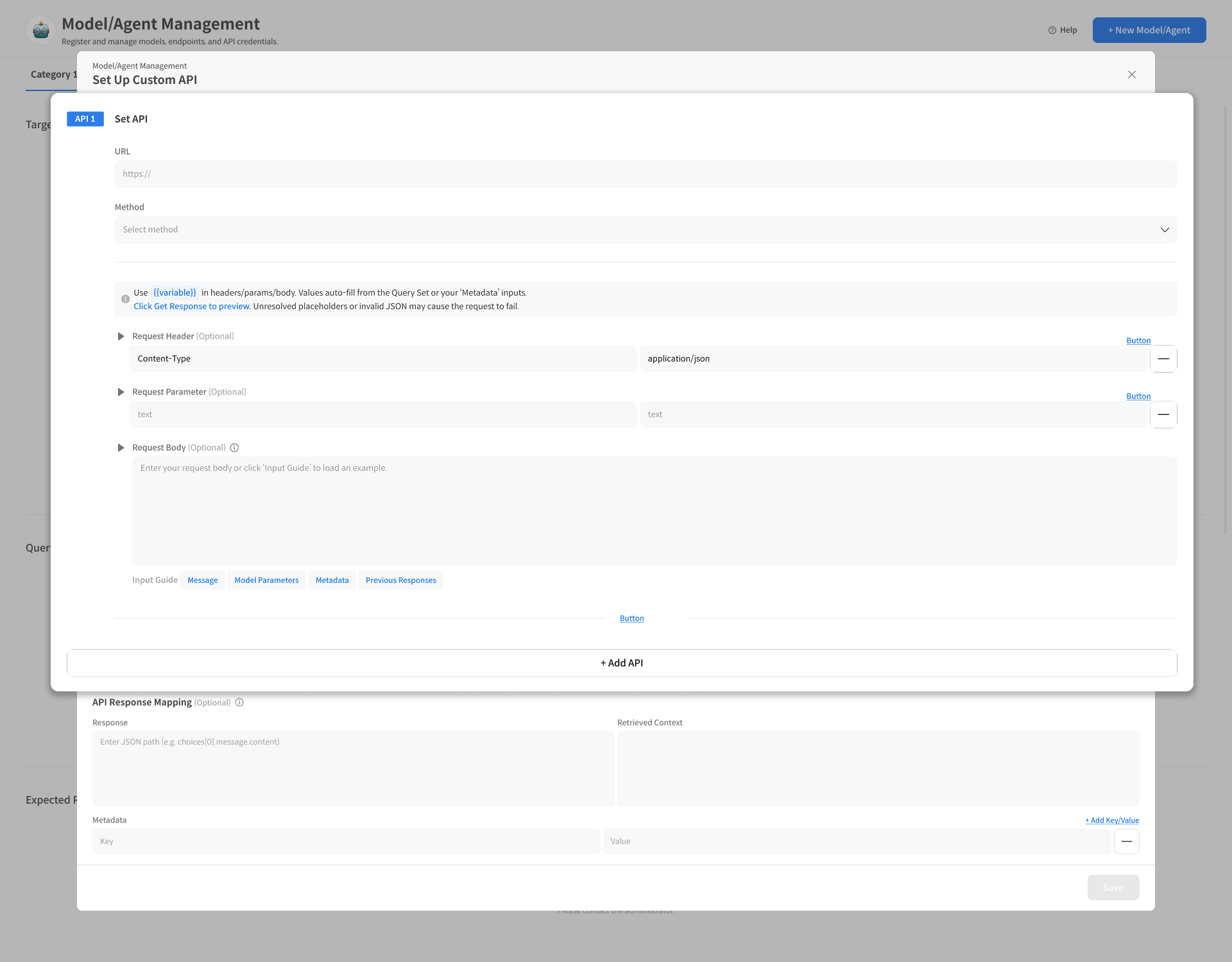The width and height of the screenshot is (1232, 962).
Task: Collapse the Request Parameter section
Action: pos(121,392)
